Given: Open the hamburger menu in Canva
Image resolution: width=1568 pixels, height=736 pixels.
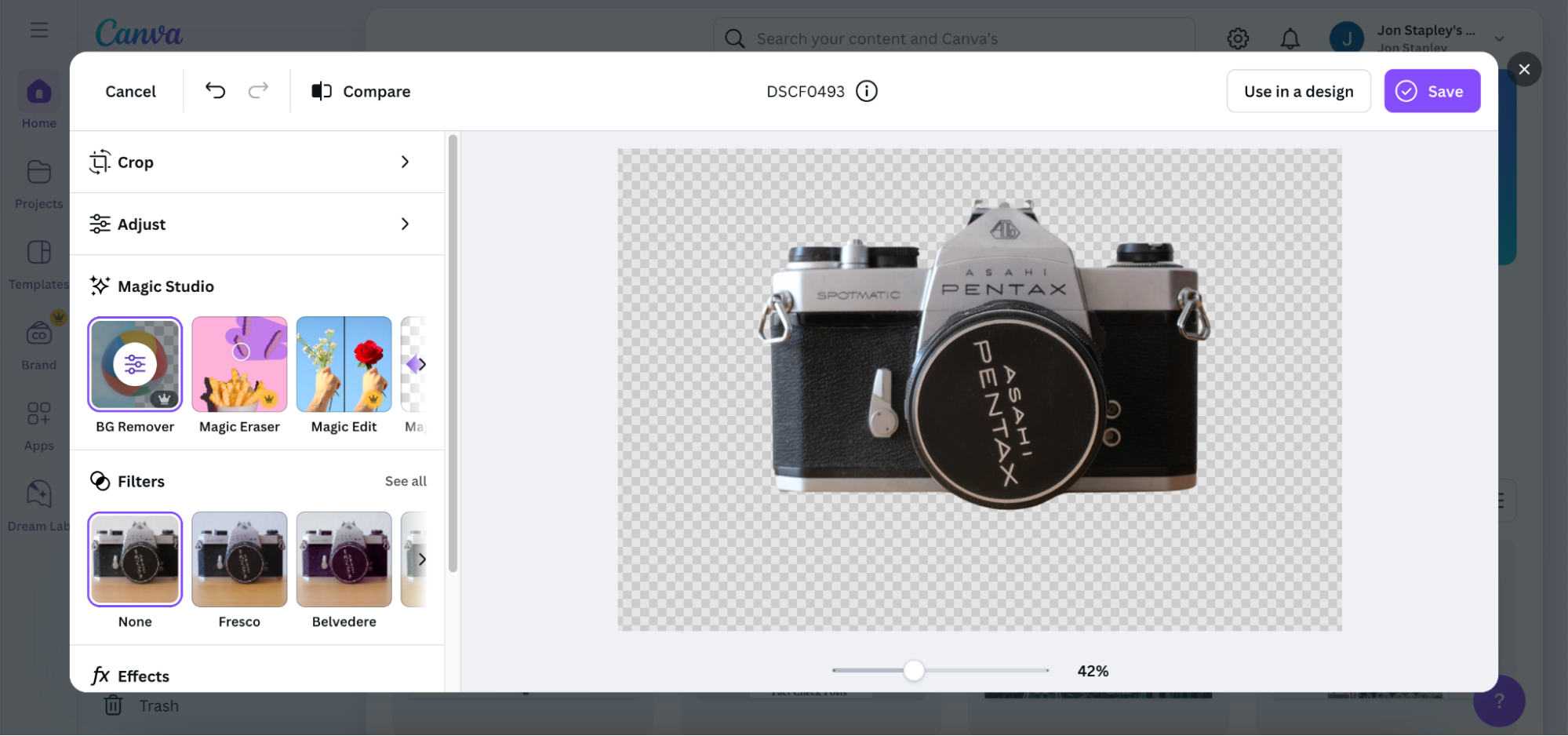Looking at the screenshot, I should click(x=39, y=30).
